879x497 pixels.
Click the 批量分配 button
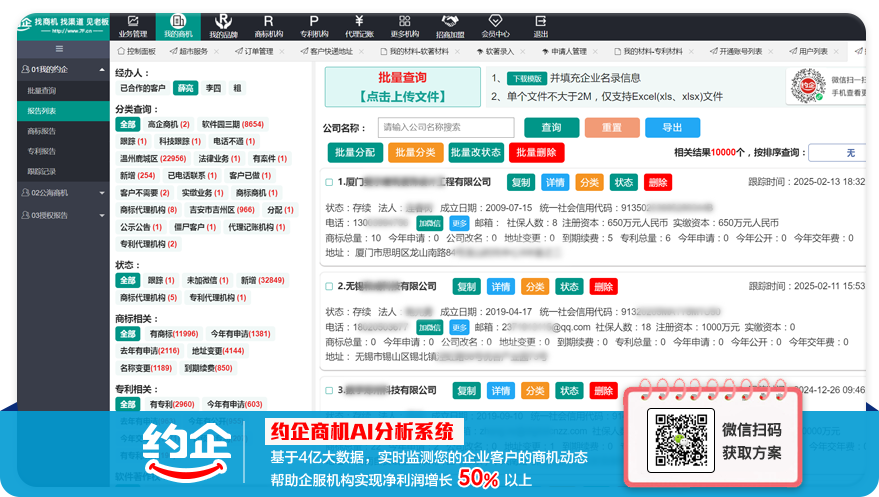point(355,152)
